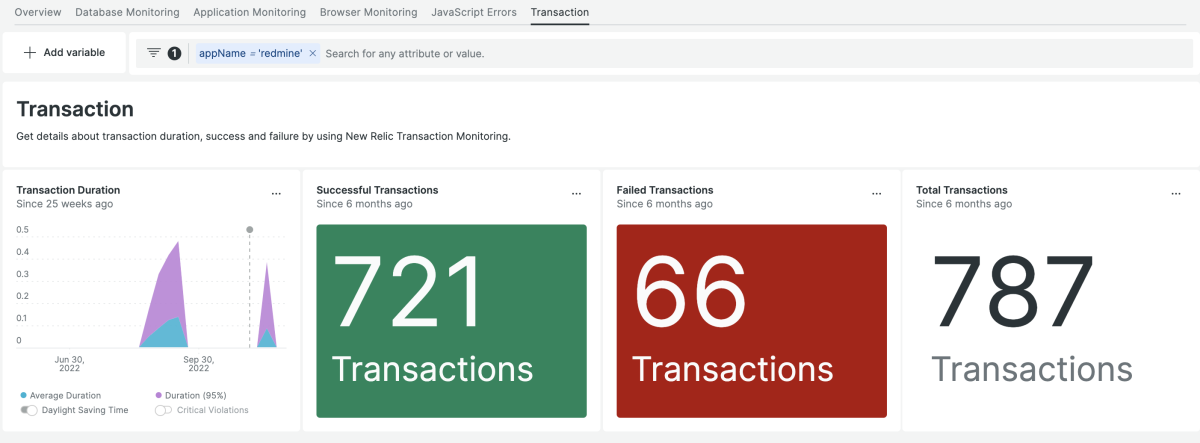Open Total Transactions widget options menu
Screen dimensions: 1200x443
[x=1176, y=193]
